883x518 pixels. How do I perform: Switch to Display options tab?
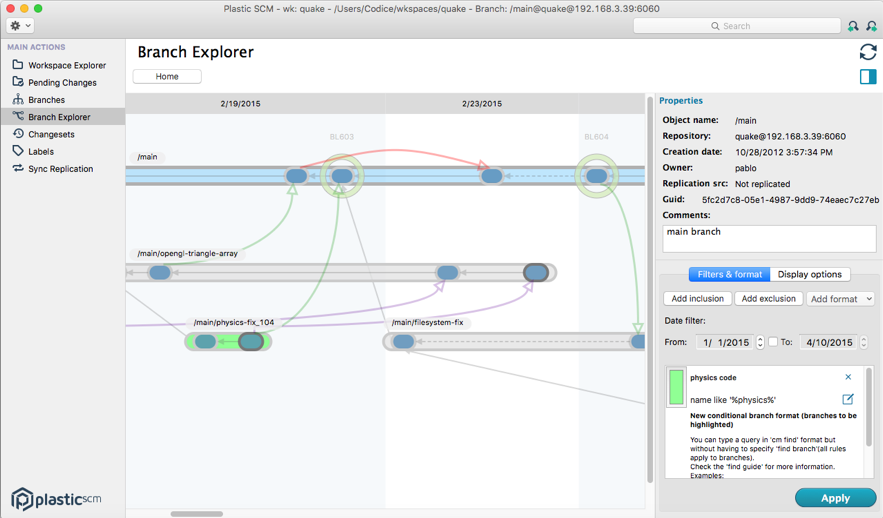point(810,274)
